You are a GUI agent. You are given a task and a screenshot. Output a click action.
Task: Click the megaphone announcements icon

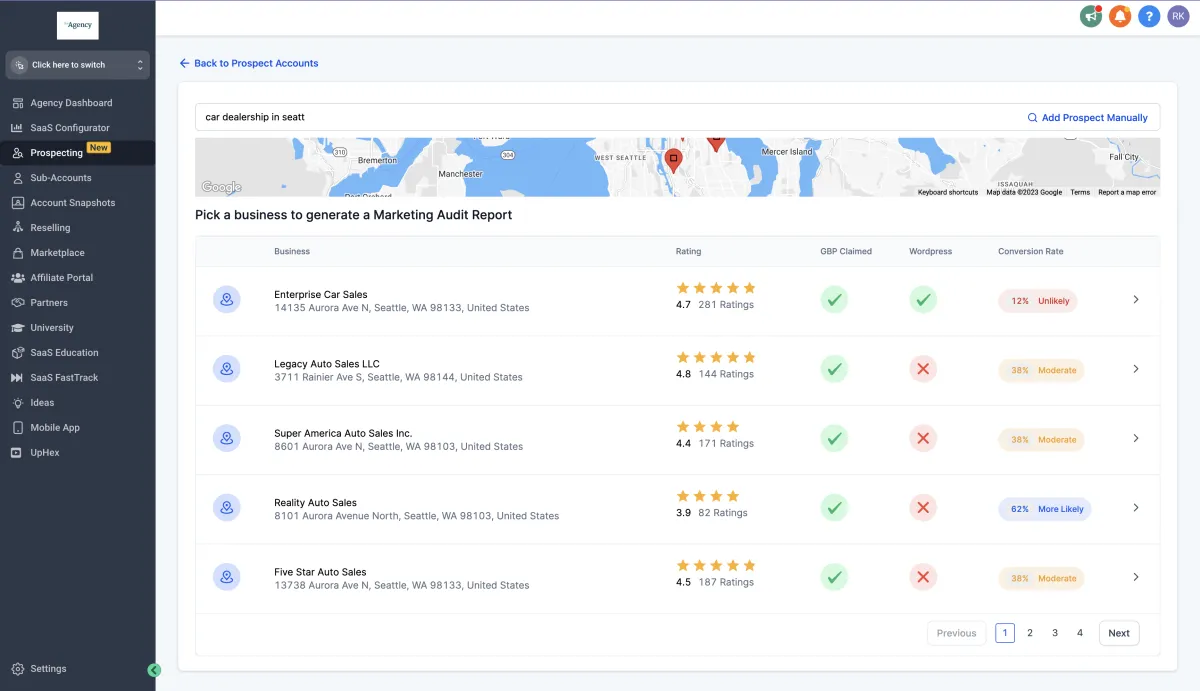pos(1091,16)
